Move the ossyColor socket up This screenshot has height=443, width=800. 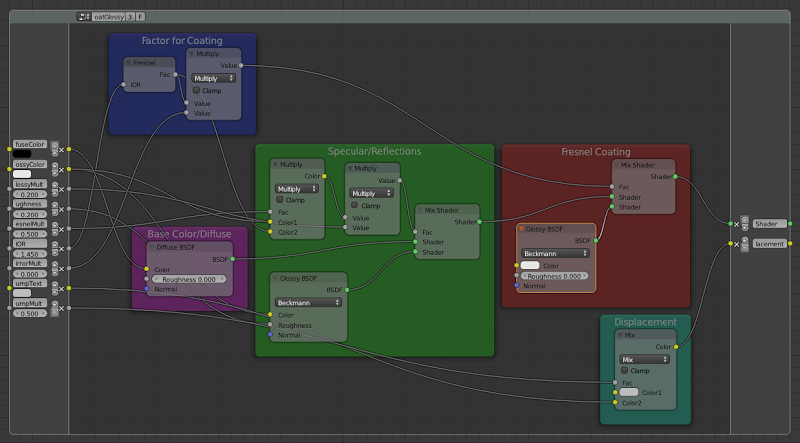[x=55, y=166]
